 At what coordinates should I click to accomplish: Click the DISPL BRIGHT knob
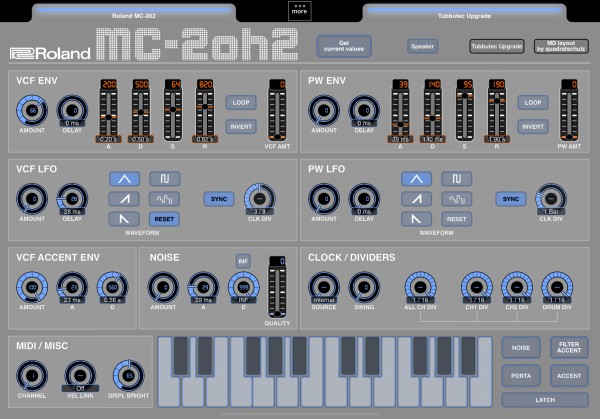(x=129, y=376)
